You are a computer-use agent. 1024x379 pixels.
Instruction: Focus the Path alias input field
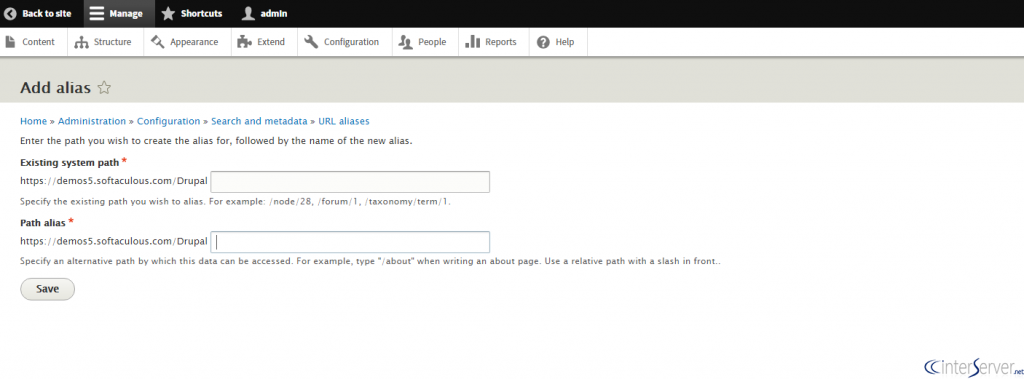pos(350,242)
